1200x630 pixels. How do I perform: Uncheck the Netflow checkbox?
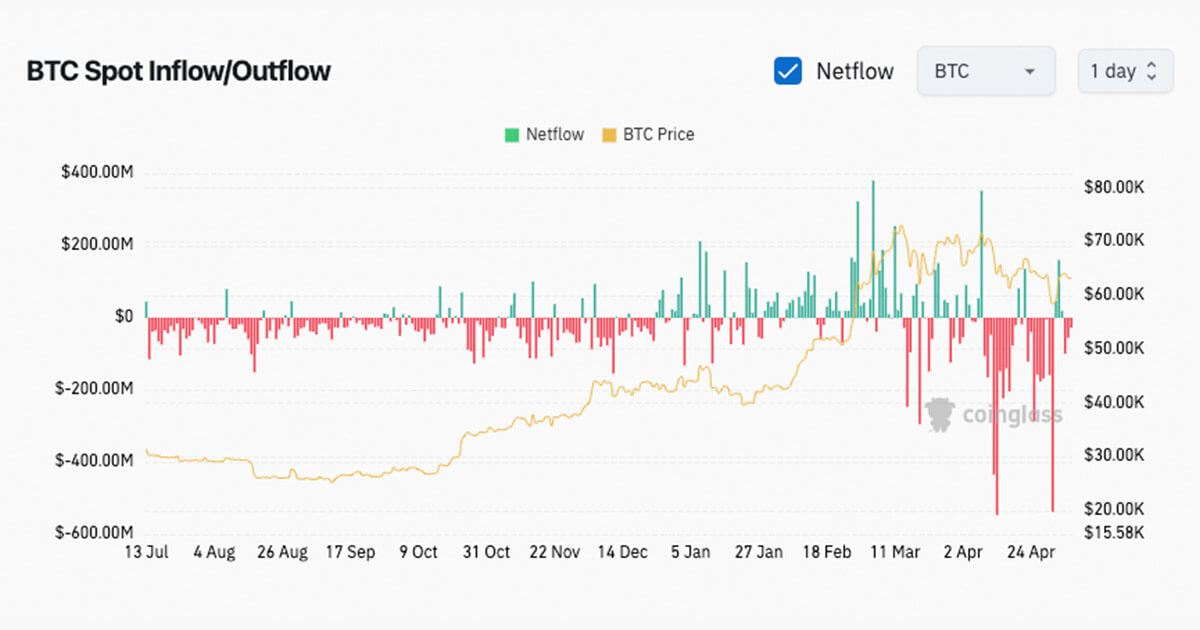click(x=788, y=71)
